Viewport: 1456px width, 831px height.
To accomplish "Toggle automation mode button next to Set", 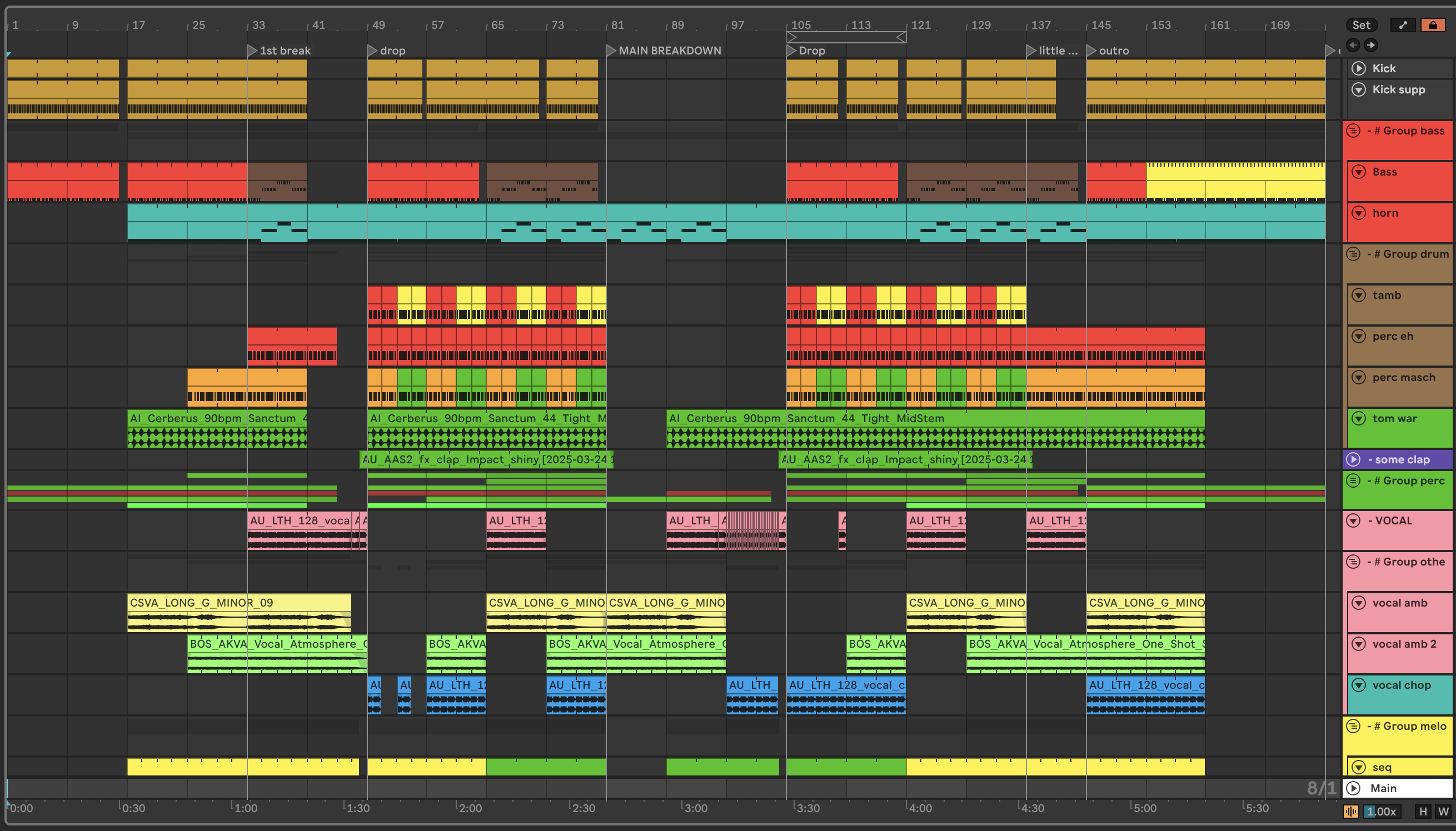I will [1403, 25].
